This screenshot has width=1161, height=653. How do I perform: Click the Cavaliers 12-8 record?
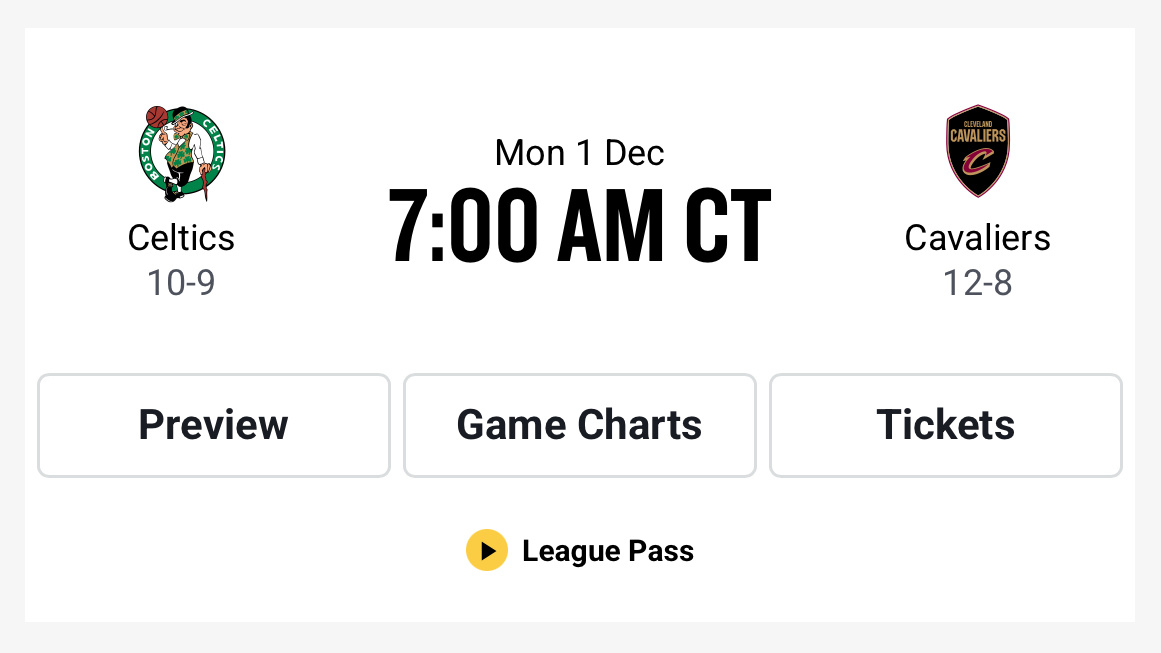(977, 283)
